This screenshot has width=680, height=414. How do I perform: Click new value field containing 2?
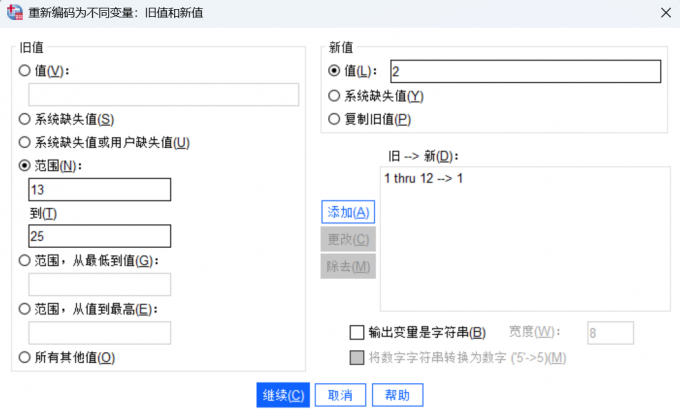[x=526, y=72]
